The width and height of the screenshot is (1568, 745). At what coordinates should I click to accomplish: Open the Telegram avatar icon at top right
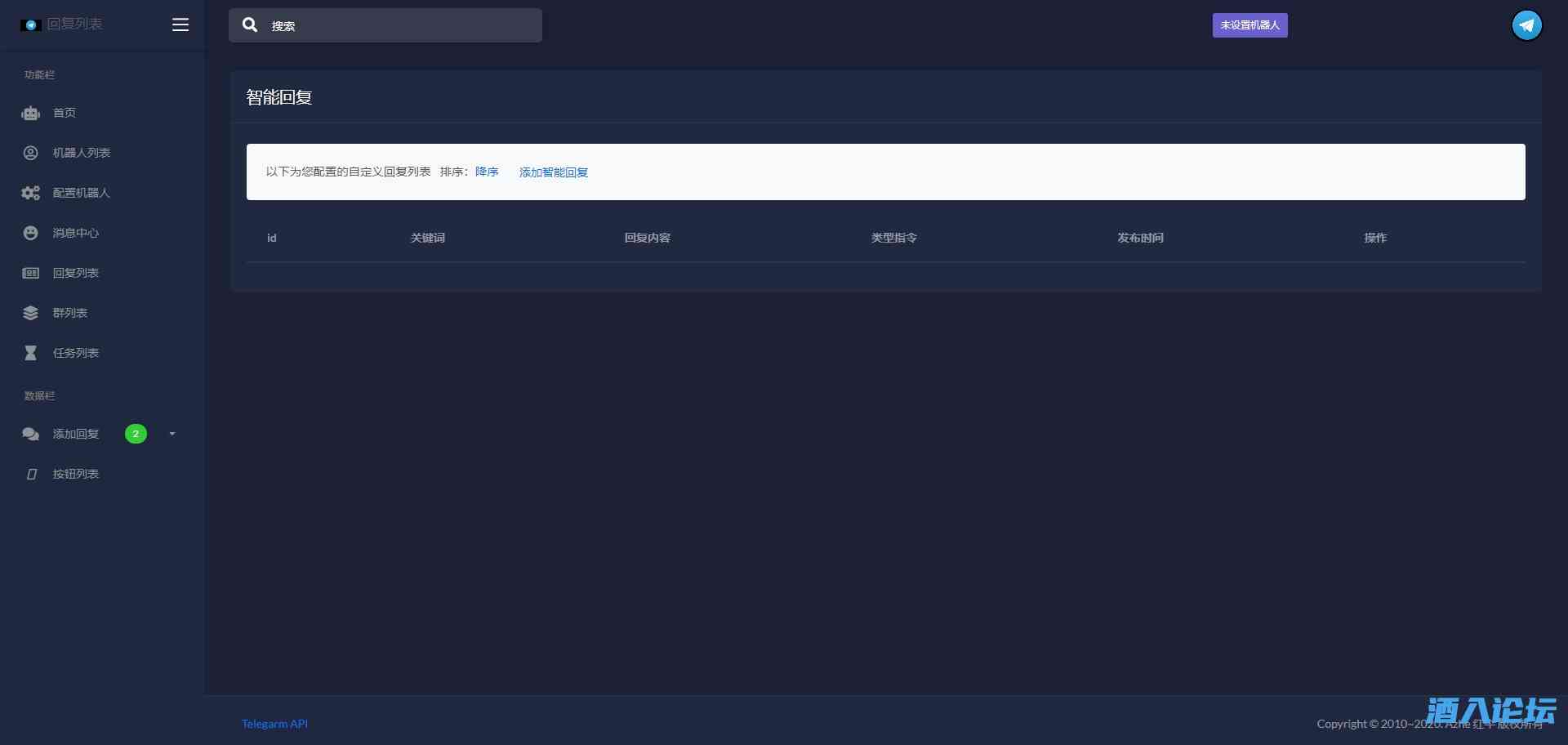tap(1526, 25)
